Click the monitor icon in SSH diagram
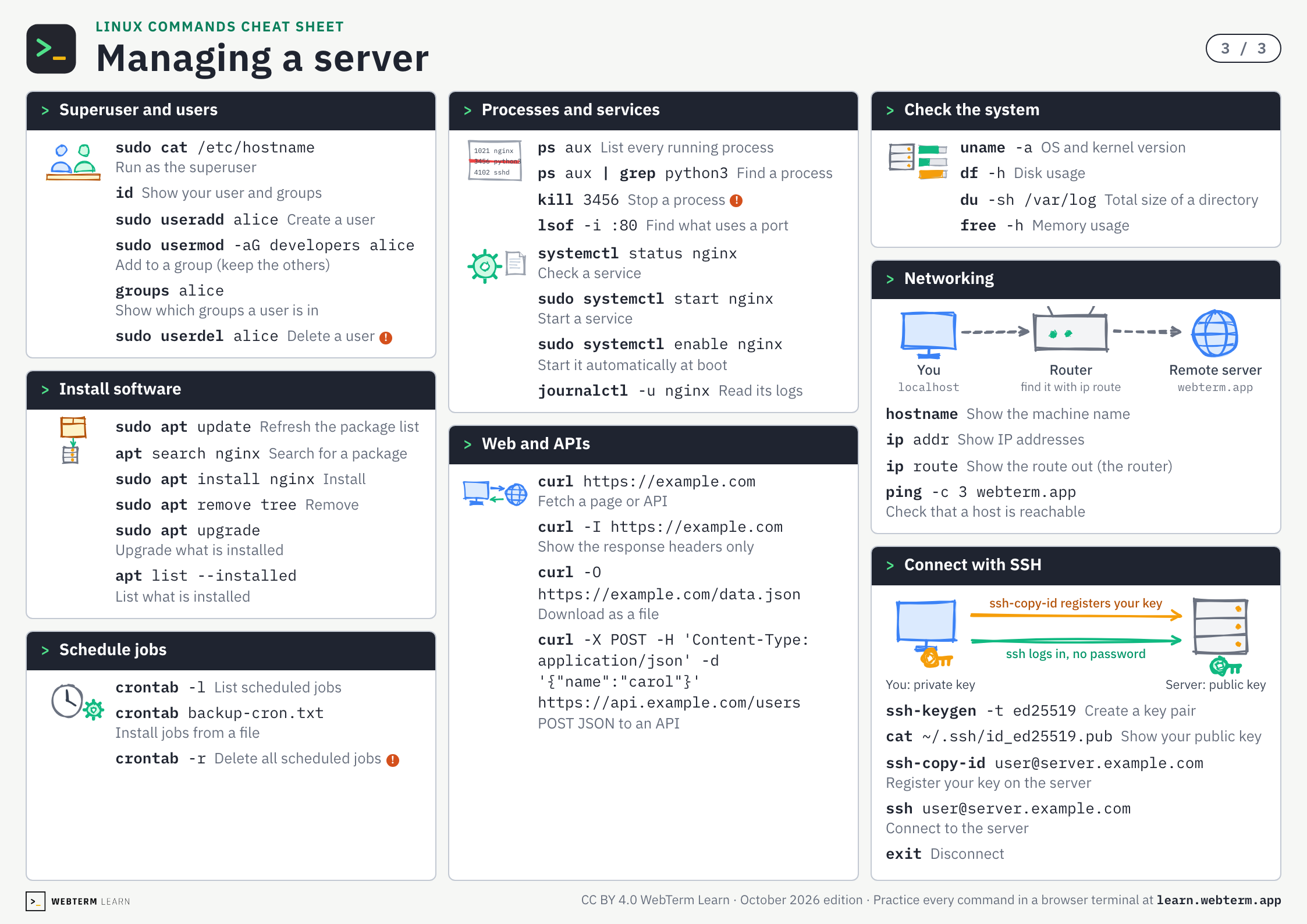Viewport: 1307px width, 924px height. pos(926,626)
